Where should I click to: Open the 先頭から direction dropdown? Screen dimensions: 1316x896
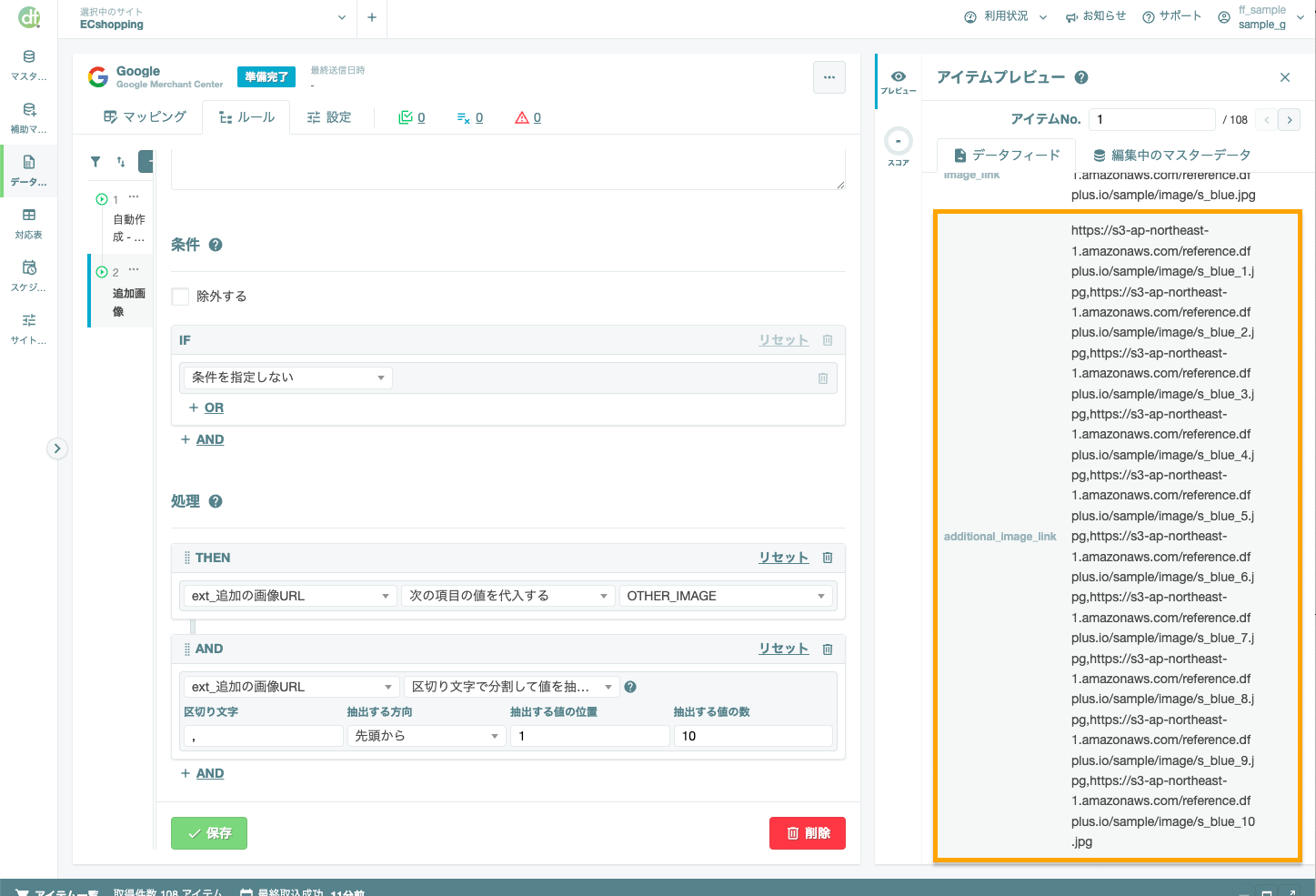pos(427,736)
